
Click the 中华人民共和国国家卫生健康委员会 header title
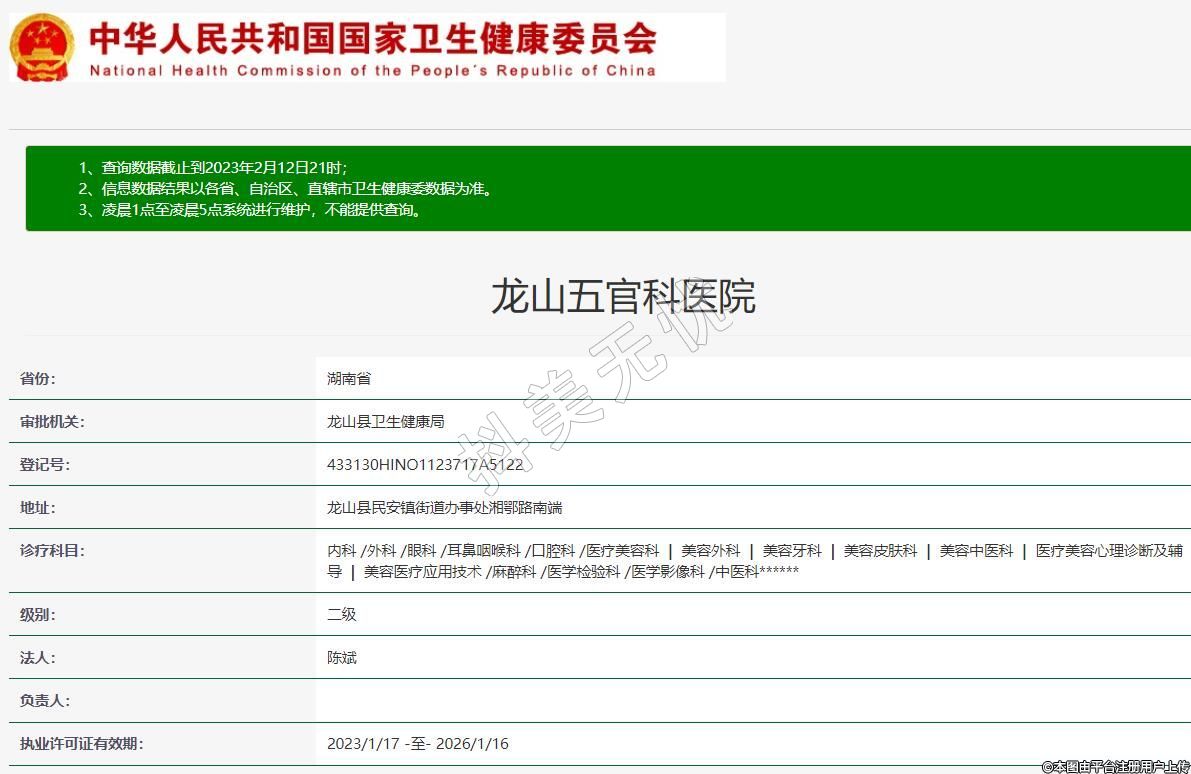pos(372,38)
